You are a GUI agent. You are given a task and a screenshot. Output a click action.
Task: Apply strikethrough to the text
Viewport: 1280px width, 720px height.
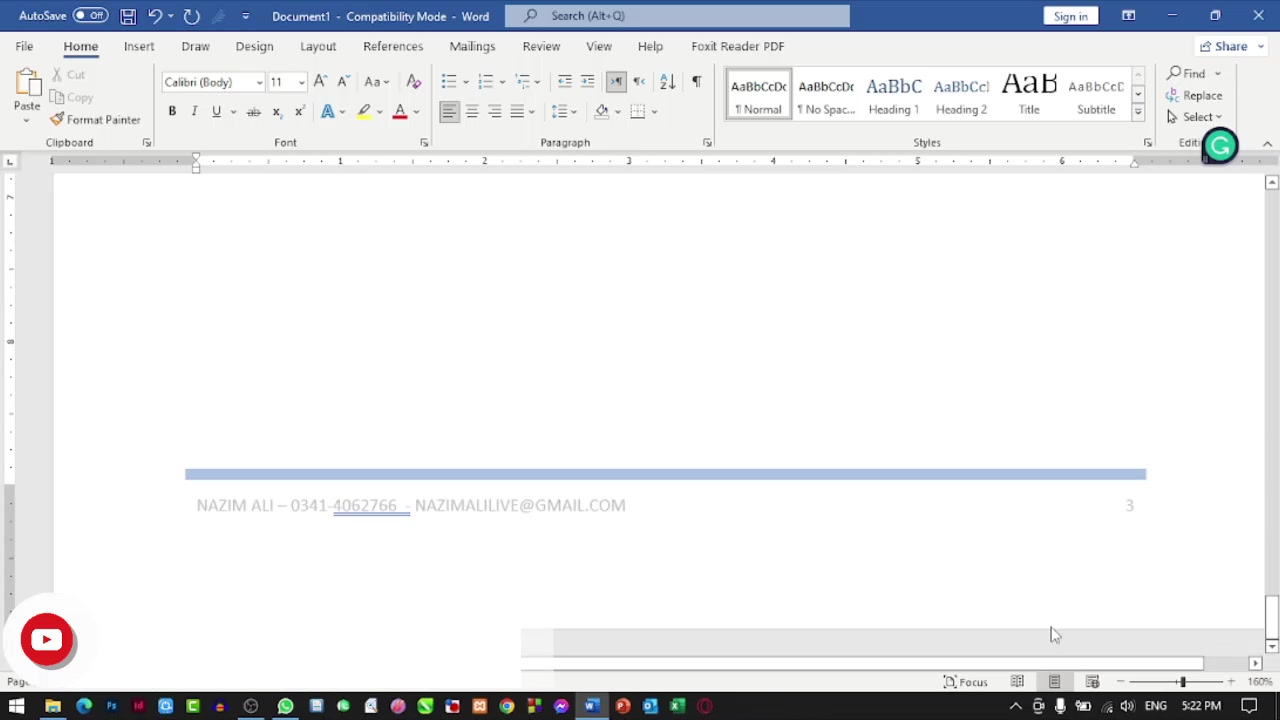click(x=253, y=111)
